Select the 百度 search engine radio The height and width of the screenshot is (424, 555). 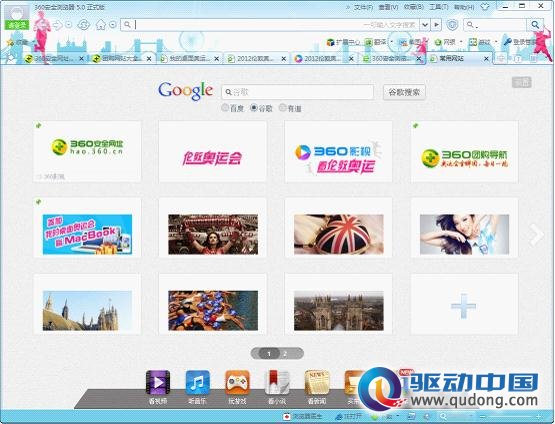[225, 108]
